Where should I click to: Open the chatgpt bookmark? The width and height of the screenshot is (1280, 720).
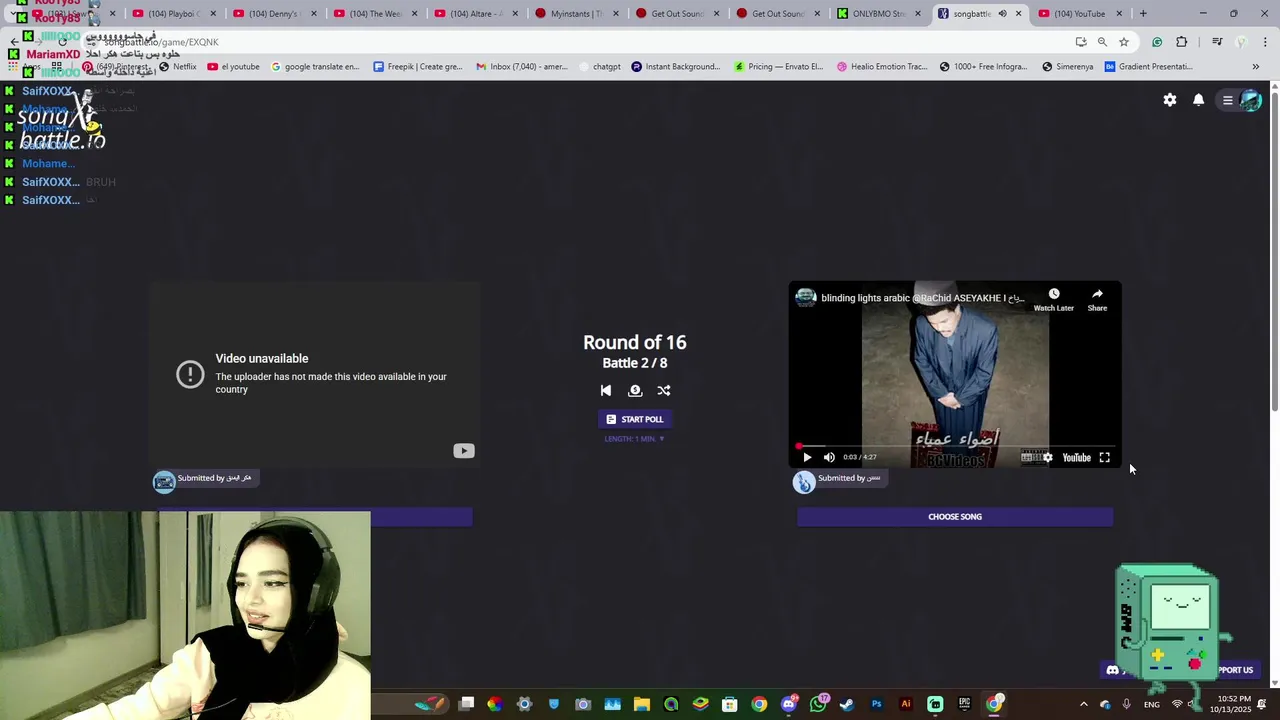599,67
